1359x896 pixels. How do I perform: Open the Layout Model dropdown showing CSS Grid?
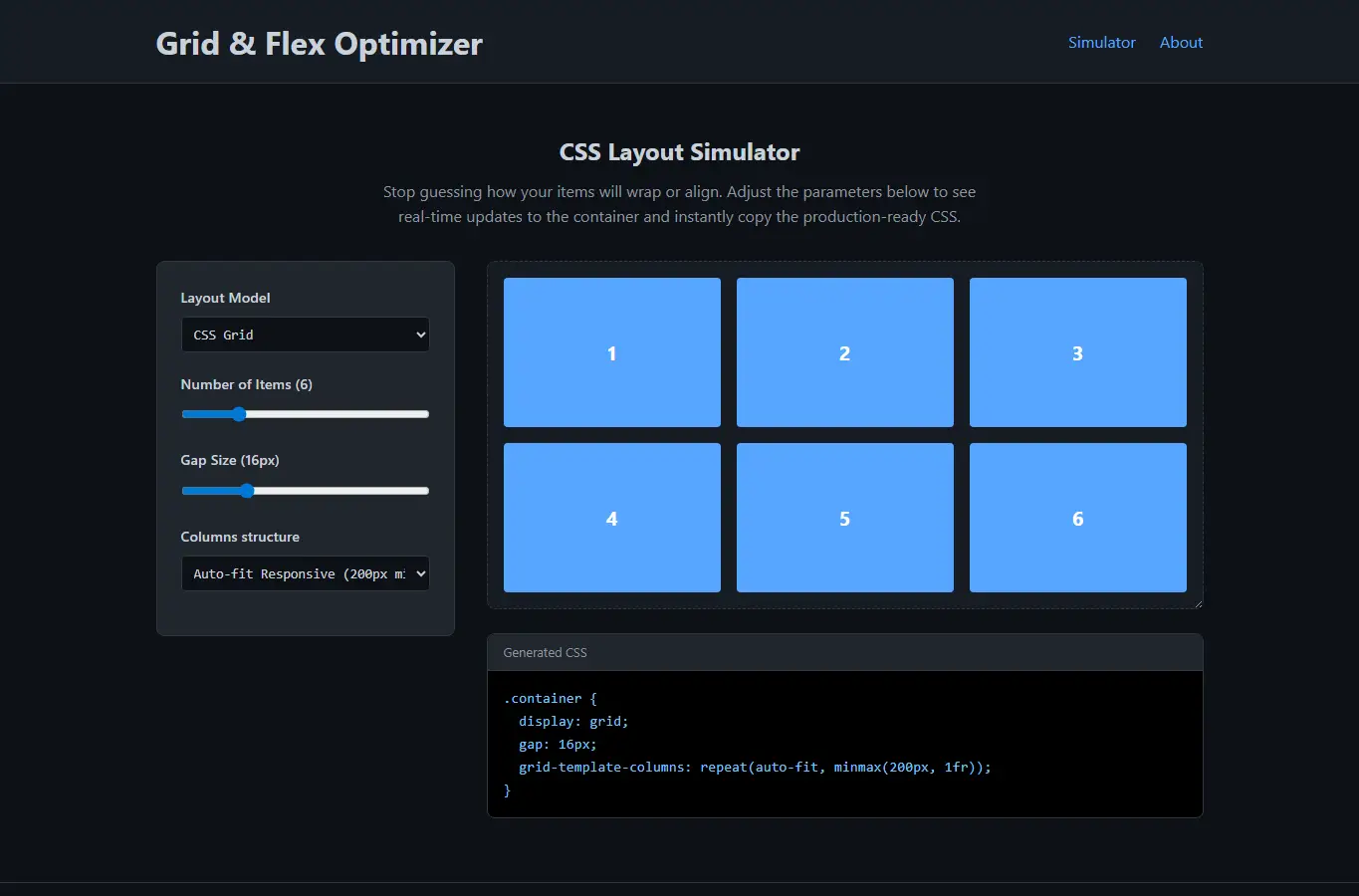click(306, 335)
